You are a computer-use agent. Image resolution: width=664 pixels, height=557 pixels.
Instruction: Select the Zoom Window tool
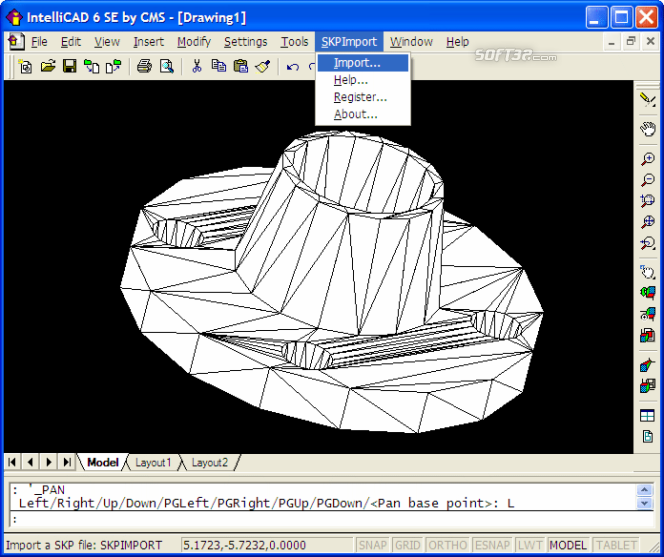tap(647, 200)
